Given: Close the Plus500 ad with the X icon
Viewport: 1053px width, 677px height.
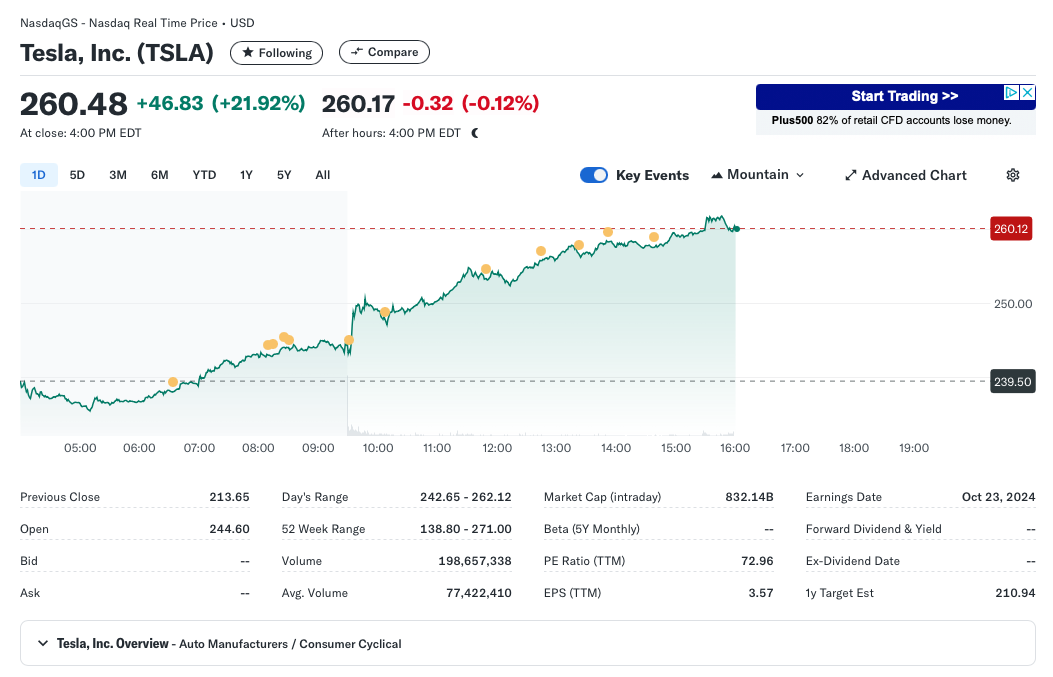Looking at the screenshot, I should coord(1027,93).
